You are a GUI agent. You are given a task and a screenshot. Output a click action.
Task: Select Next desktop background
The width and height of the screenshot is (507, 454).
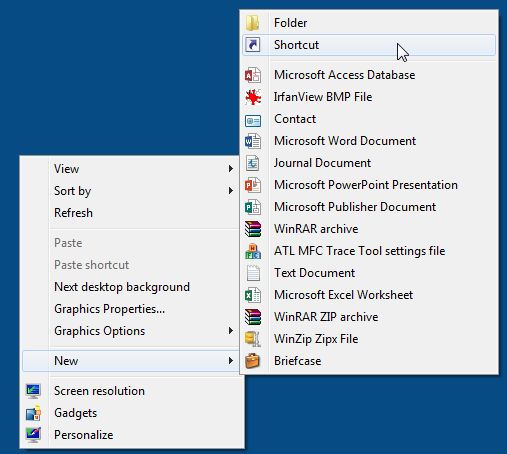[x=132, y=287]
